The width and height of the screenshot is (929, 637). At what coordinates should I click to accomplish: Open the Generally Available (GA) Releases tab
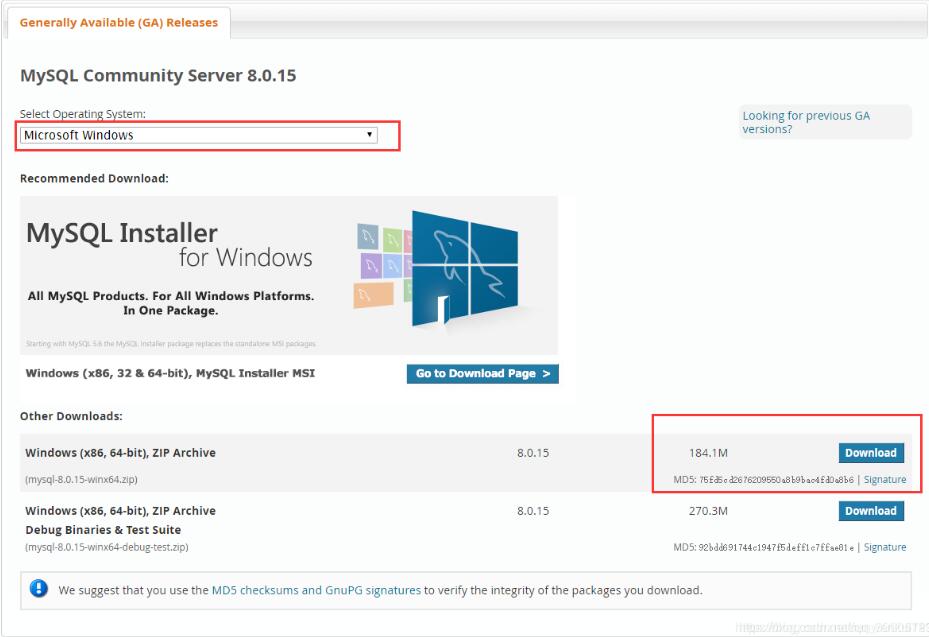pos(118,22)
